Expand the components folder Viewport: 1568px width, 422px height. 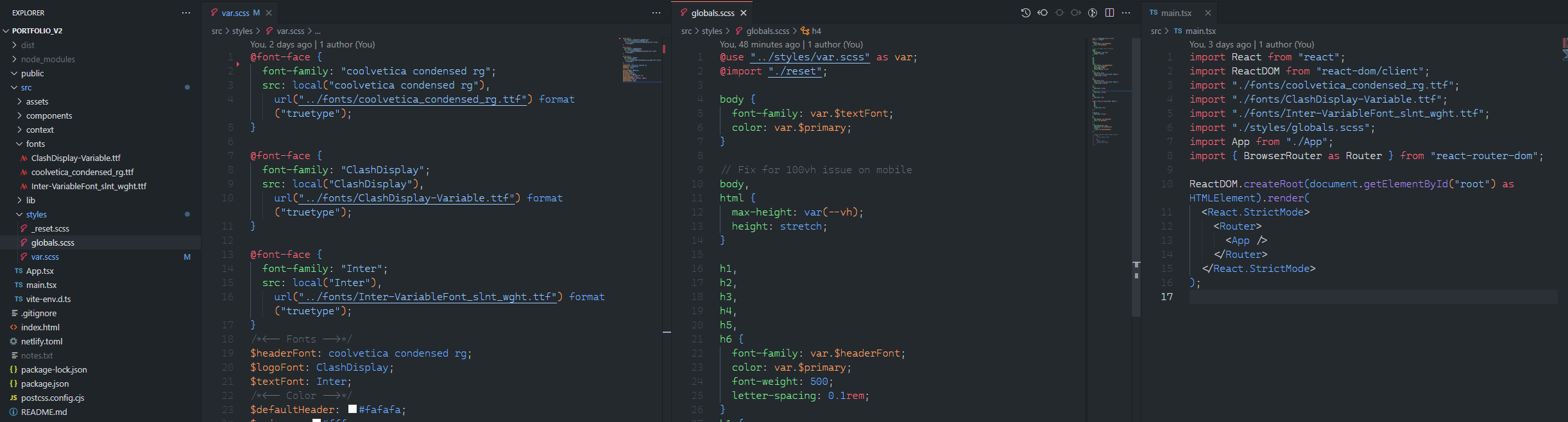pyautogui.click(x=49, y=115)
